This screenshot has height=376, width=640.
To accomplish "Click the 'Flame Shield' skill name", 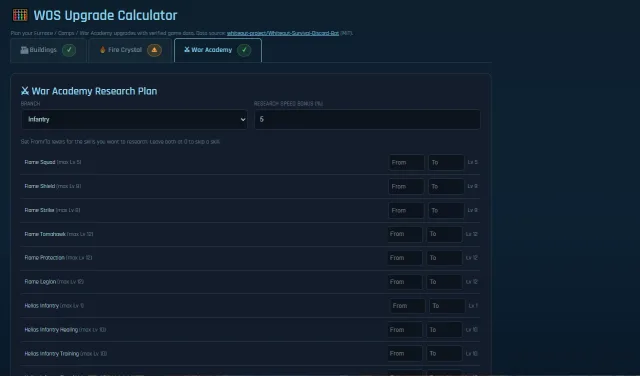I will pos(40,186).
